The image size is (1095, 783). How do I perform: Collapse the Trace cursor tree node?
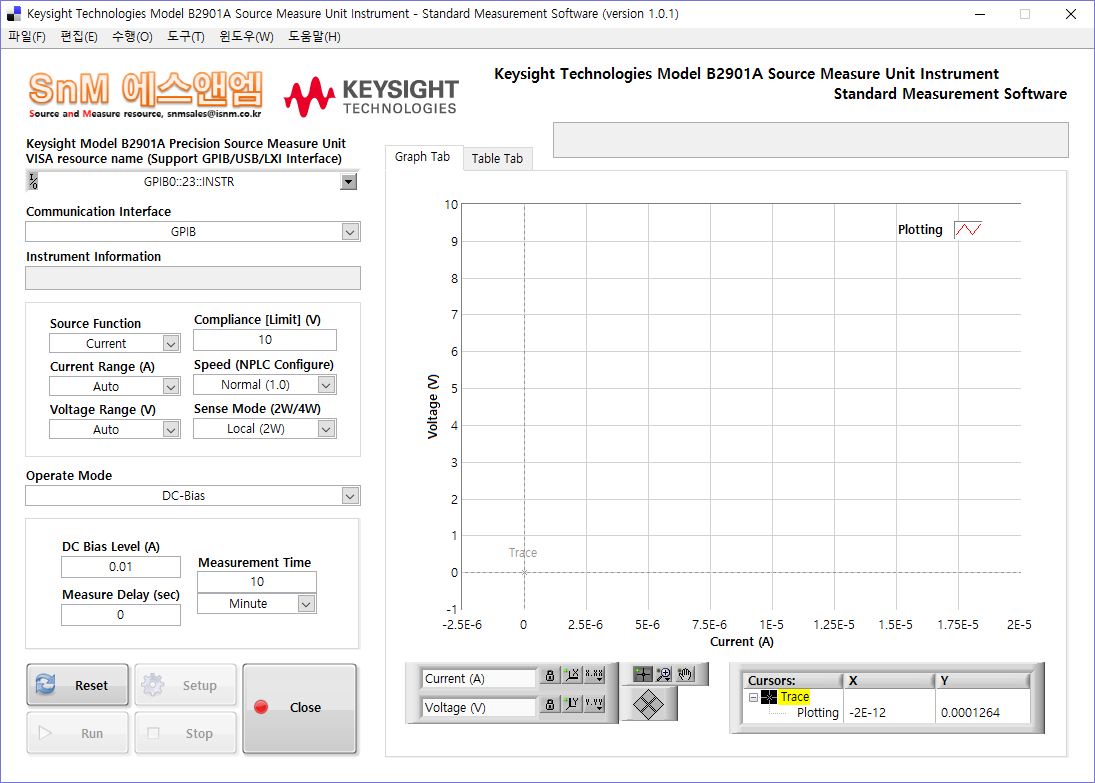[x=754, y=697]
